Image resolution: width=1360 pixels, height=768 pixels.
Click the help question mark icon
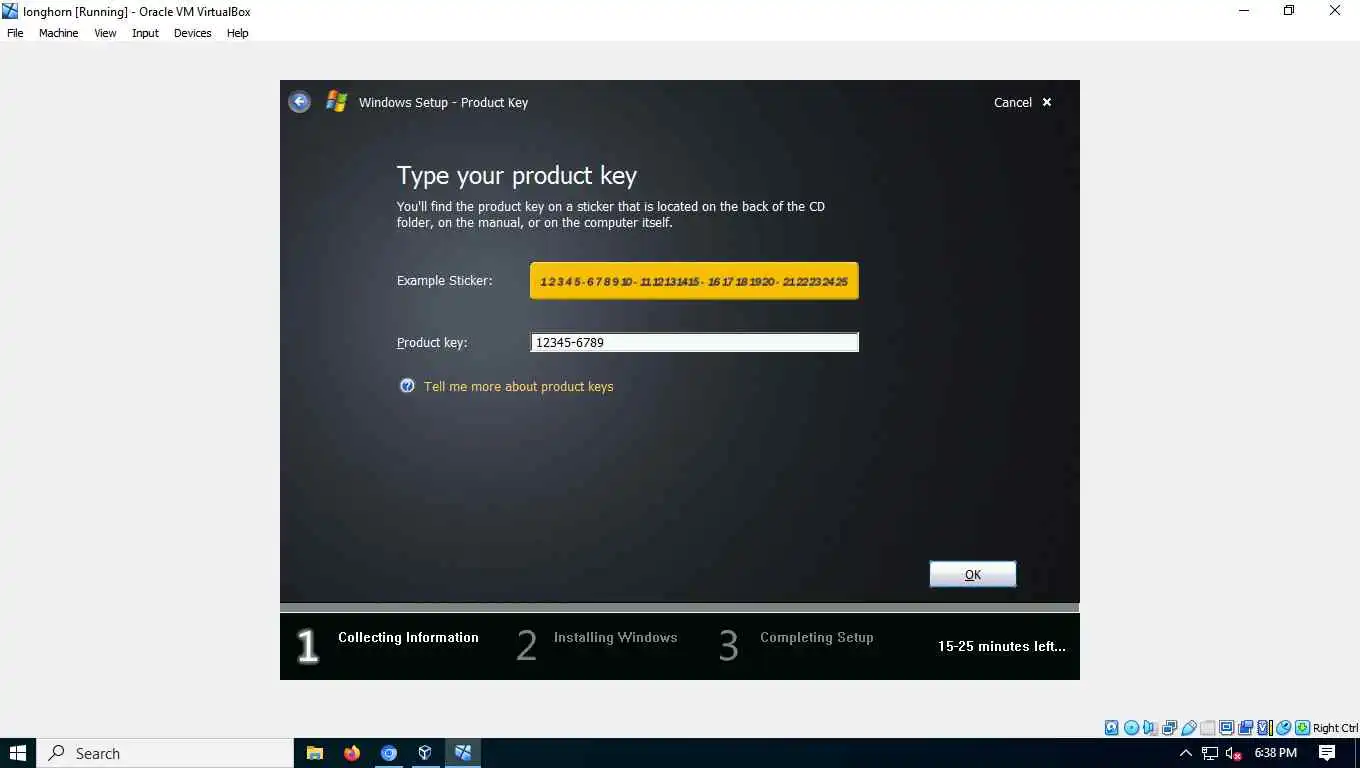click(407, 386)
